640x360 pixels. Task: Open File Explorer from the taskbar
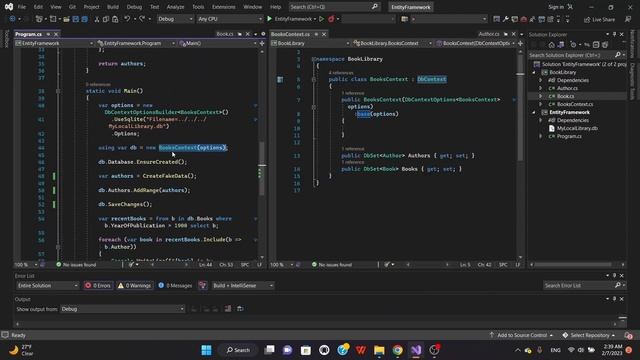(x=379, y=350)
